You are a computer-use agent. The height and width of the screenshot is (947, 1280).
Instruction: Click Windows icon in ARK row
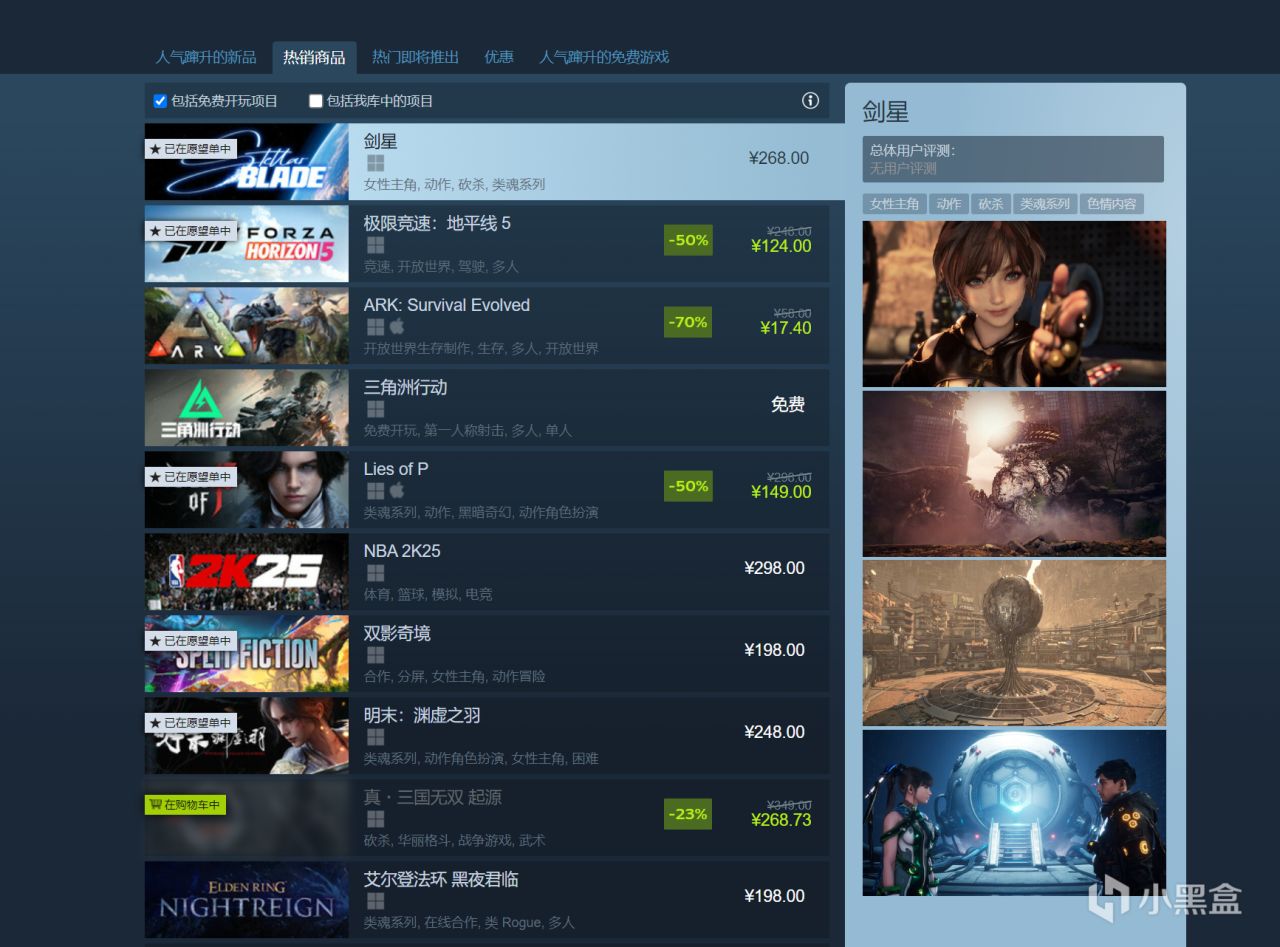click(x=375, y=327)
